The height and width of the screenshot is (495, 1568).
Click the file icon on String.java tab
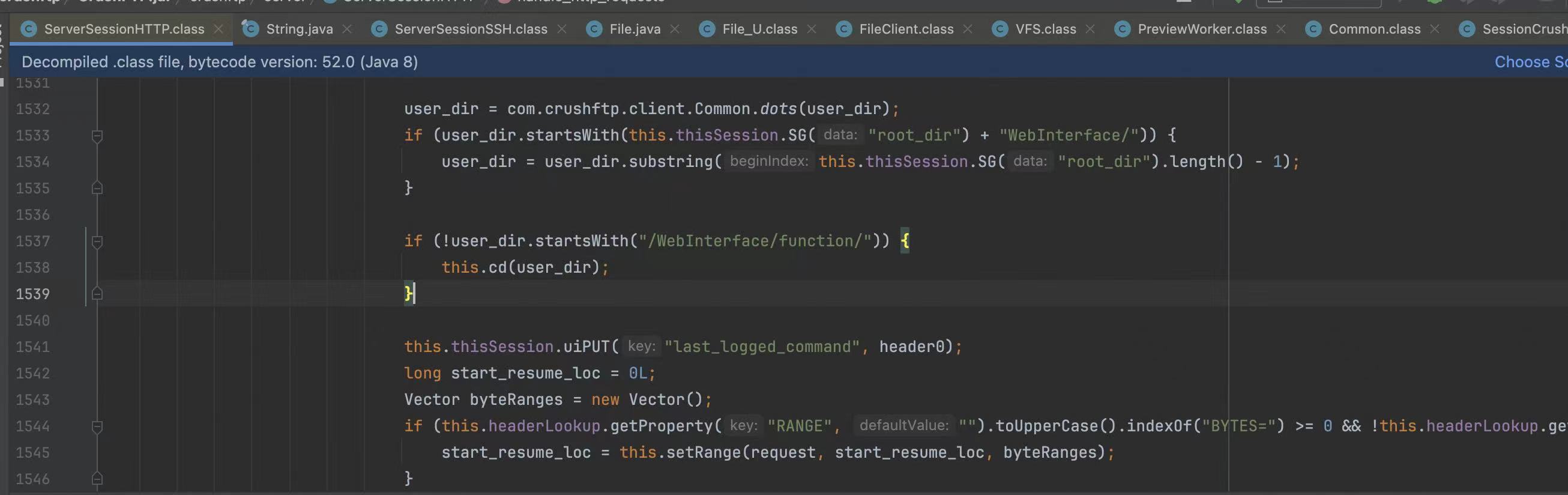(250, 29)
